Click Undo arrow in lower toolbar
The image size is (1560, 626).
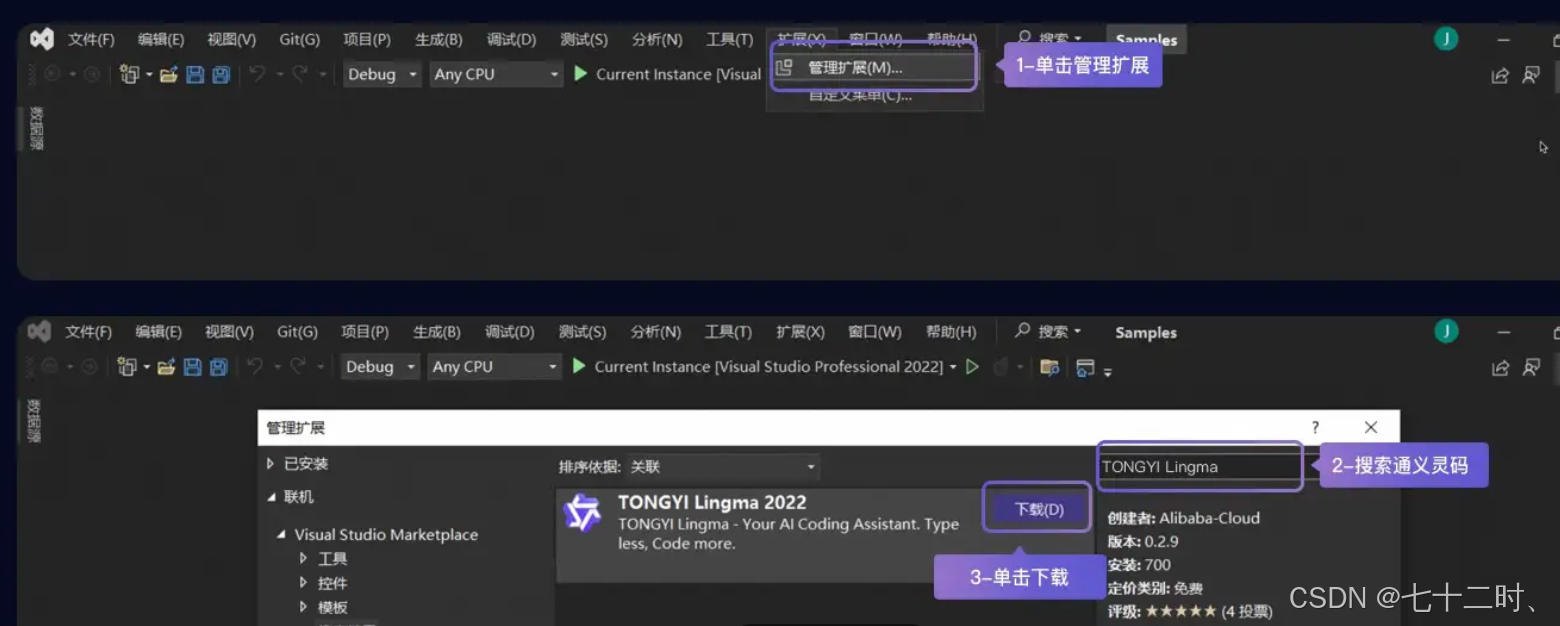coord(256,367)
